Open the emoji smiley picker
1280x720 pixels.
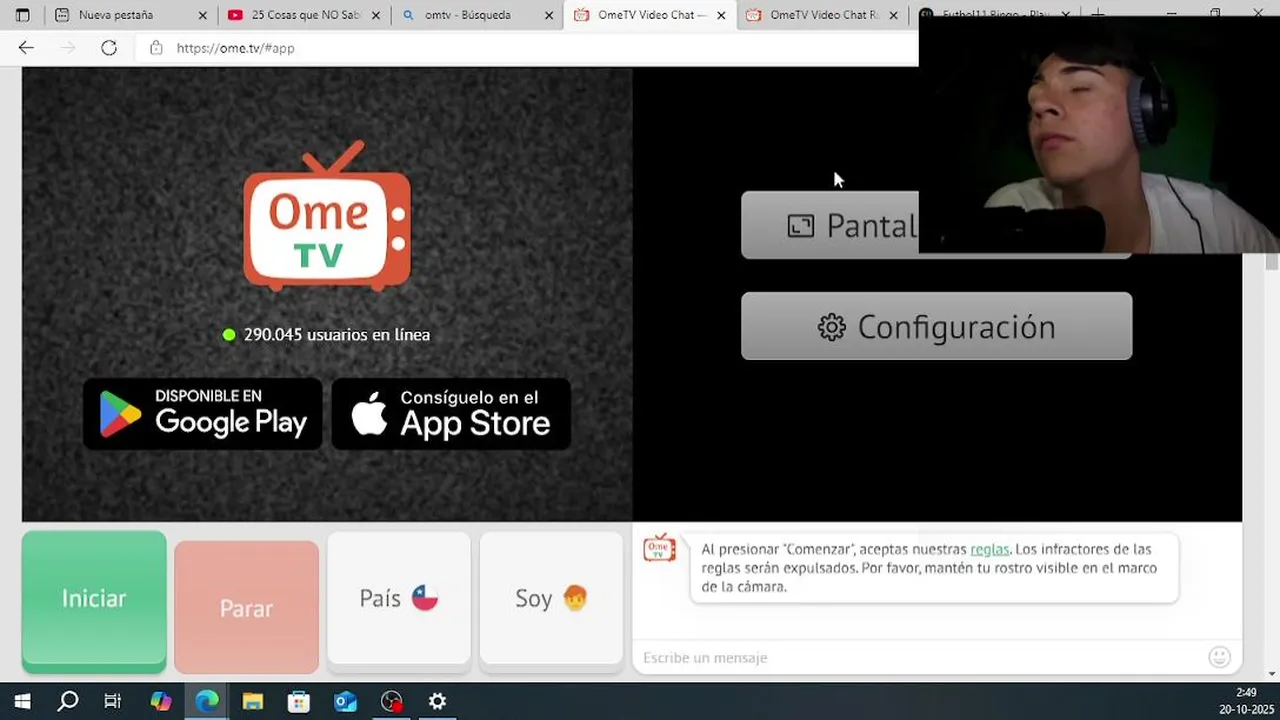[x=1219, y=657]
